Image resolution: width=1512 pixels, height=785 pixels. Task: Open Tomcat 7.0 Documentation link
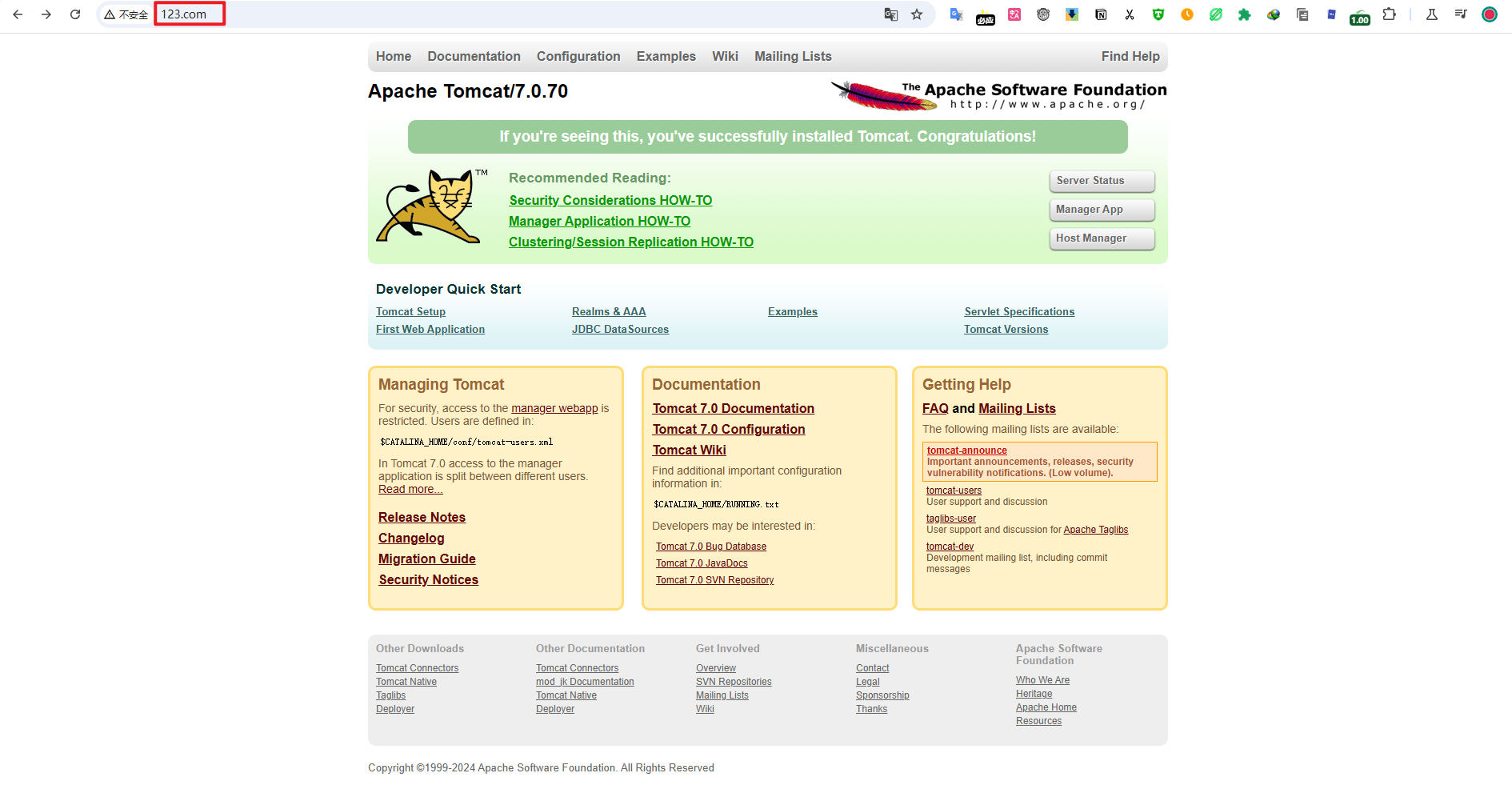click(x=733, y=408)
